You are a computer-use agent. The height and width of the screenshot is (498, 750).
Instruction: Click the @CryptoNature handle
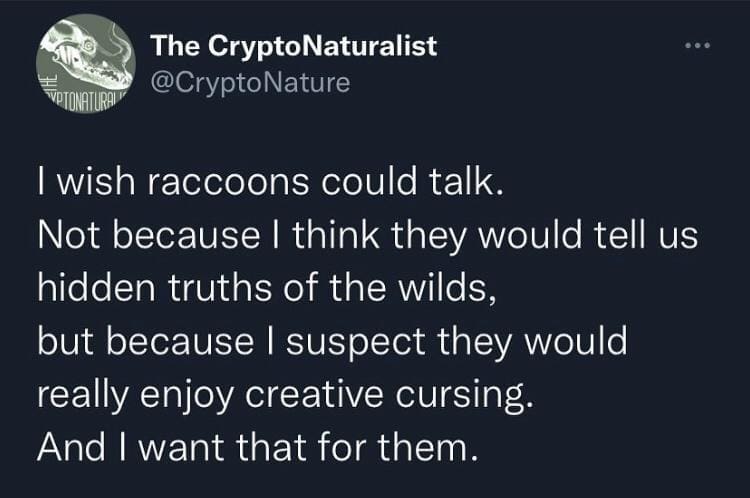pyautogui.click(x=250, y=82)
